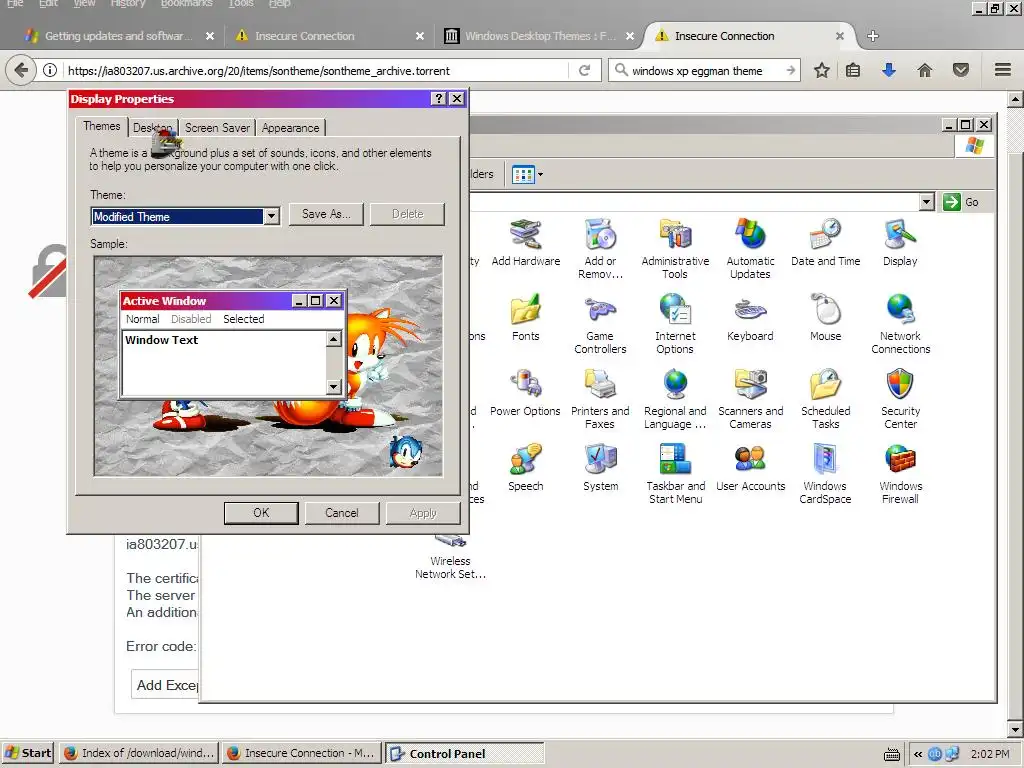The image size is (1024, 768).
Task: Open the Windows CardSpace icon
Action: pos(825,474)
